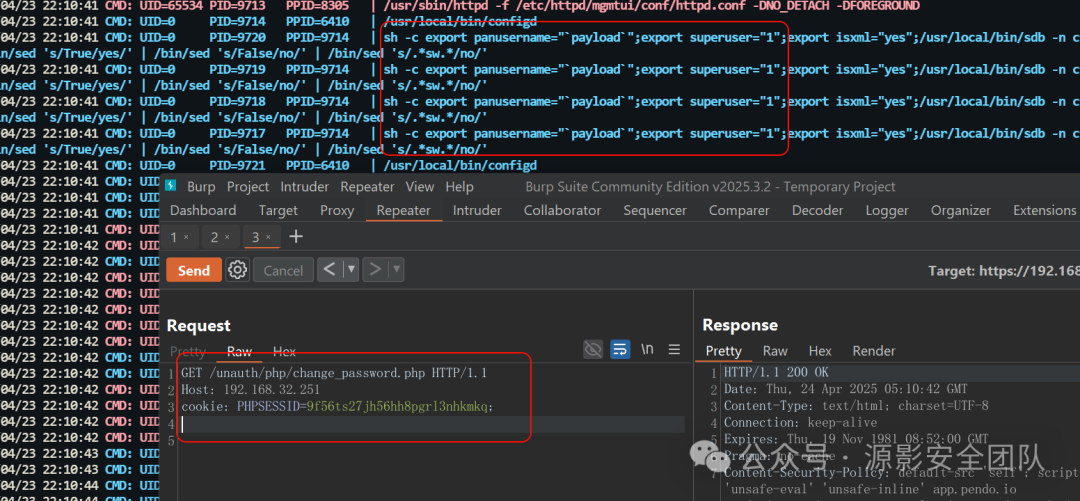The height and width of the screenshot is (501, 1080).
Task: Toggle non-printable \n characters display
Action: pos(647,349)
